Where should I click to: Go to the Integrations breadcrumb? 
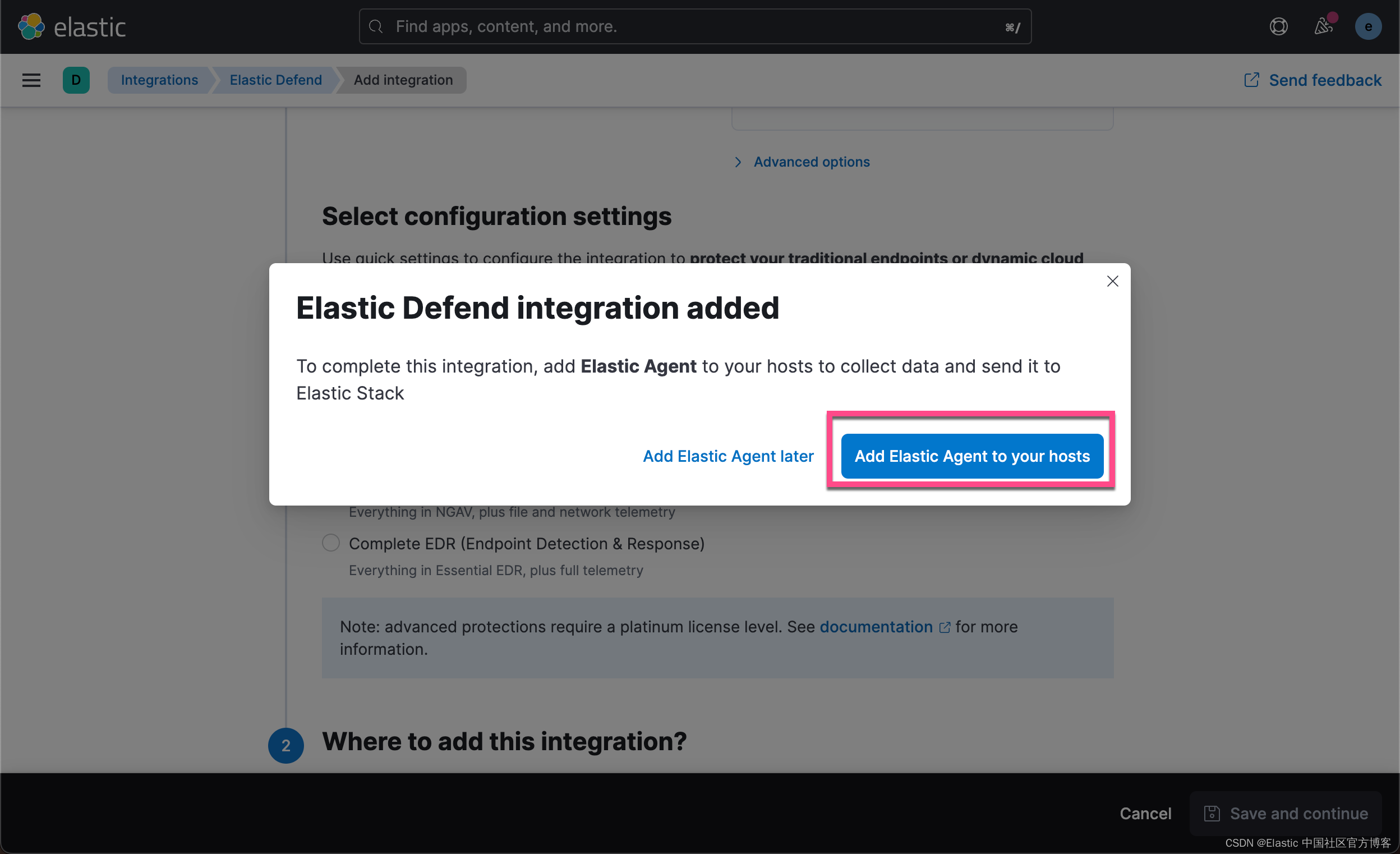coord(160,80)
